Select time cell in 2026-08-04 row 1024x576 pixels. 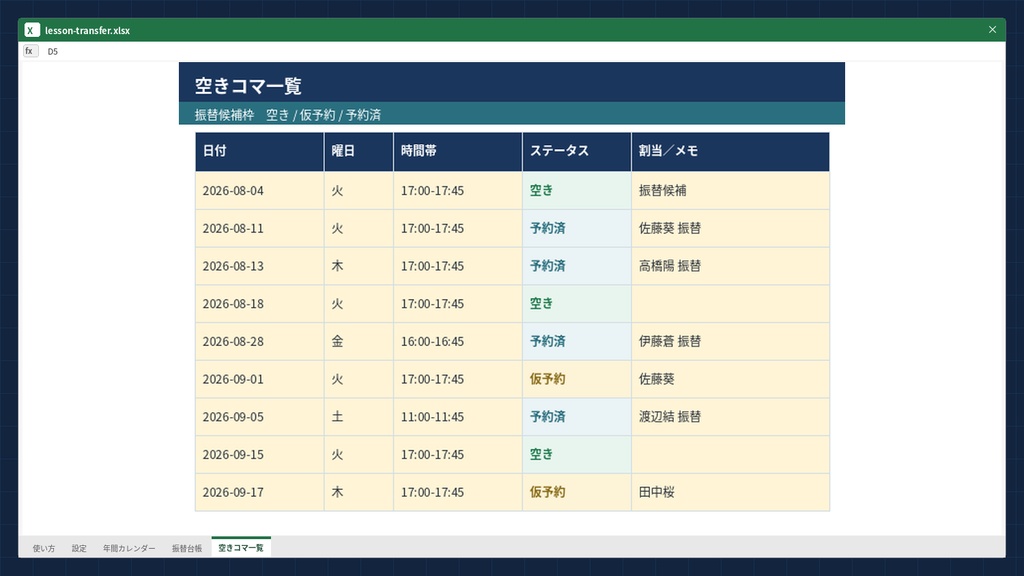[x=458, y=191]
